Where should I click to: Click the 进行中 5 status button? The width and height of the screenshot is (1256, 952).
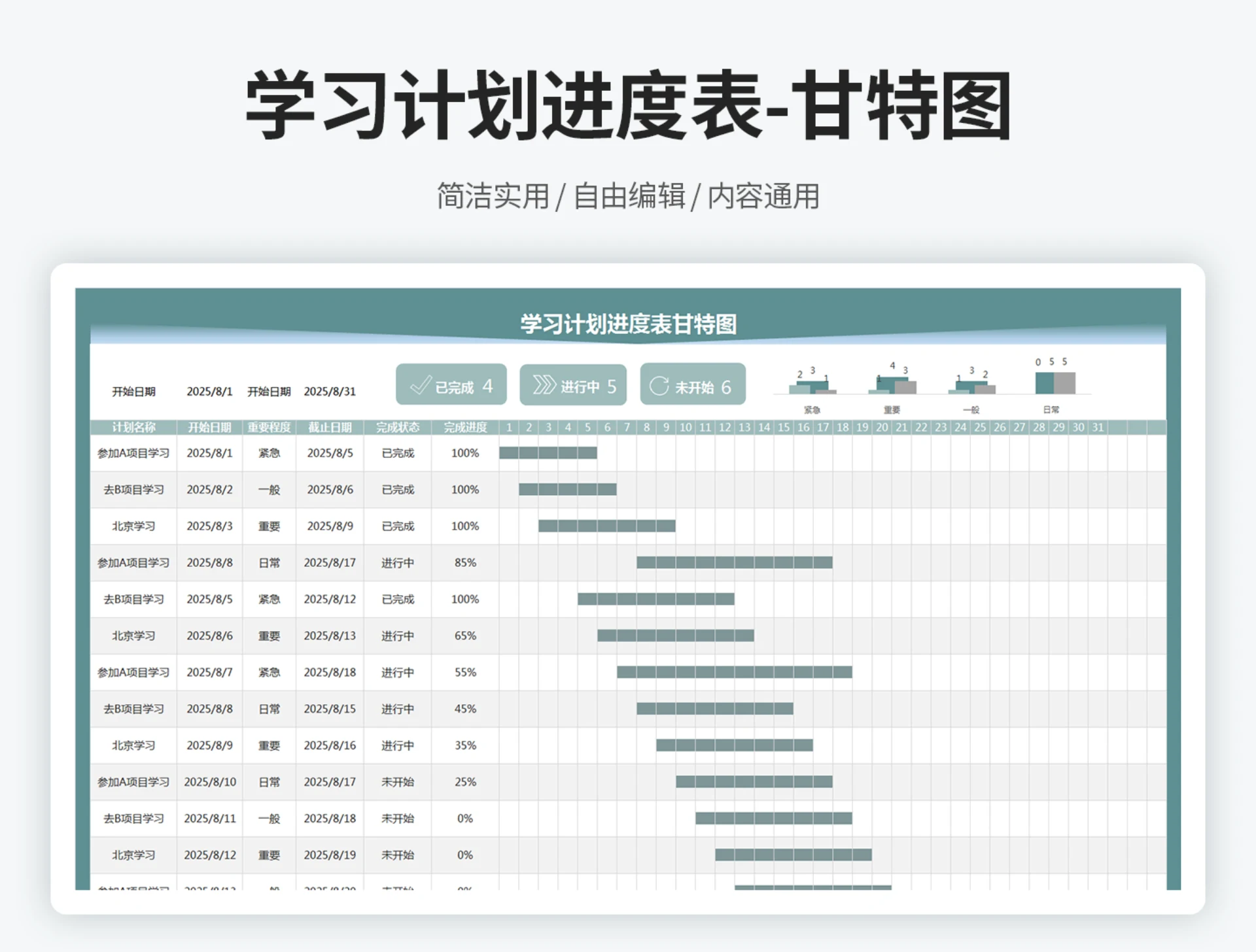click(573, 385)
